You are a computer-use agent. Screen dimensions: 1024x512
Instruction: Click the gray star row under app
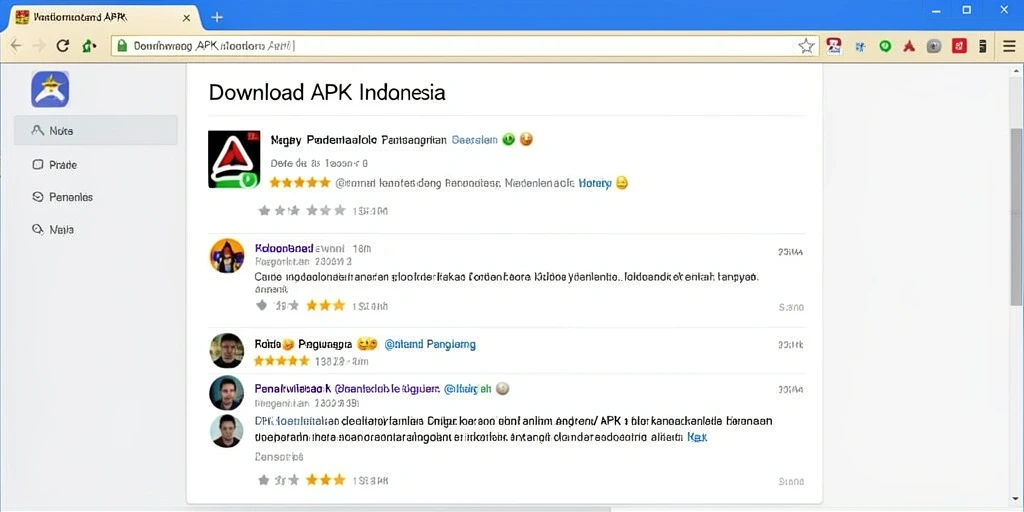pos(302,210)
